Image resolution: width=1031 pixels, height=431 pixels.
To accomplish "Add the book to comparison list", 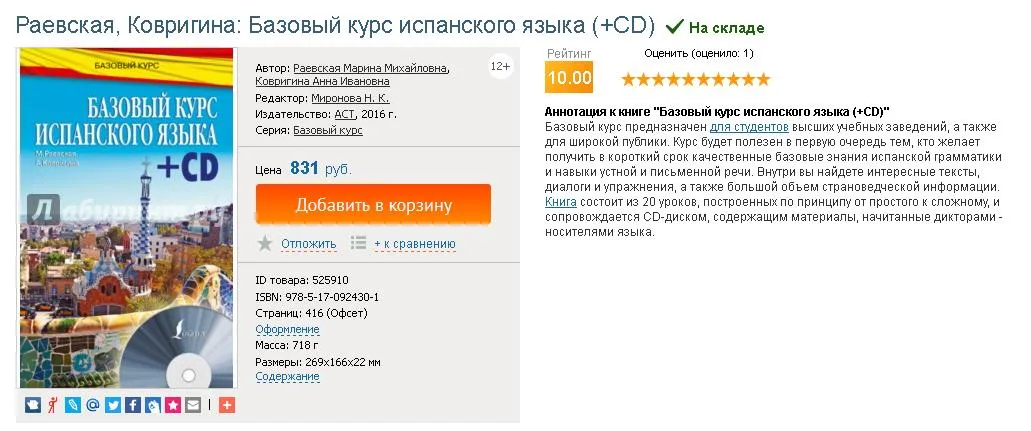I will pyautogui.click(x=414, y=243).
